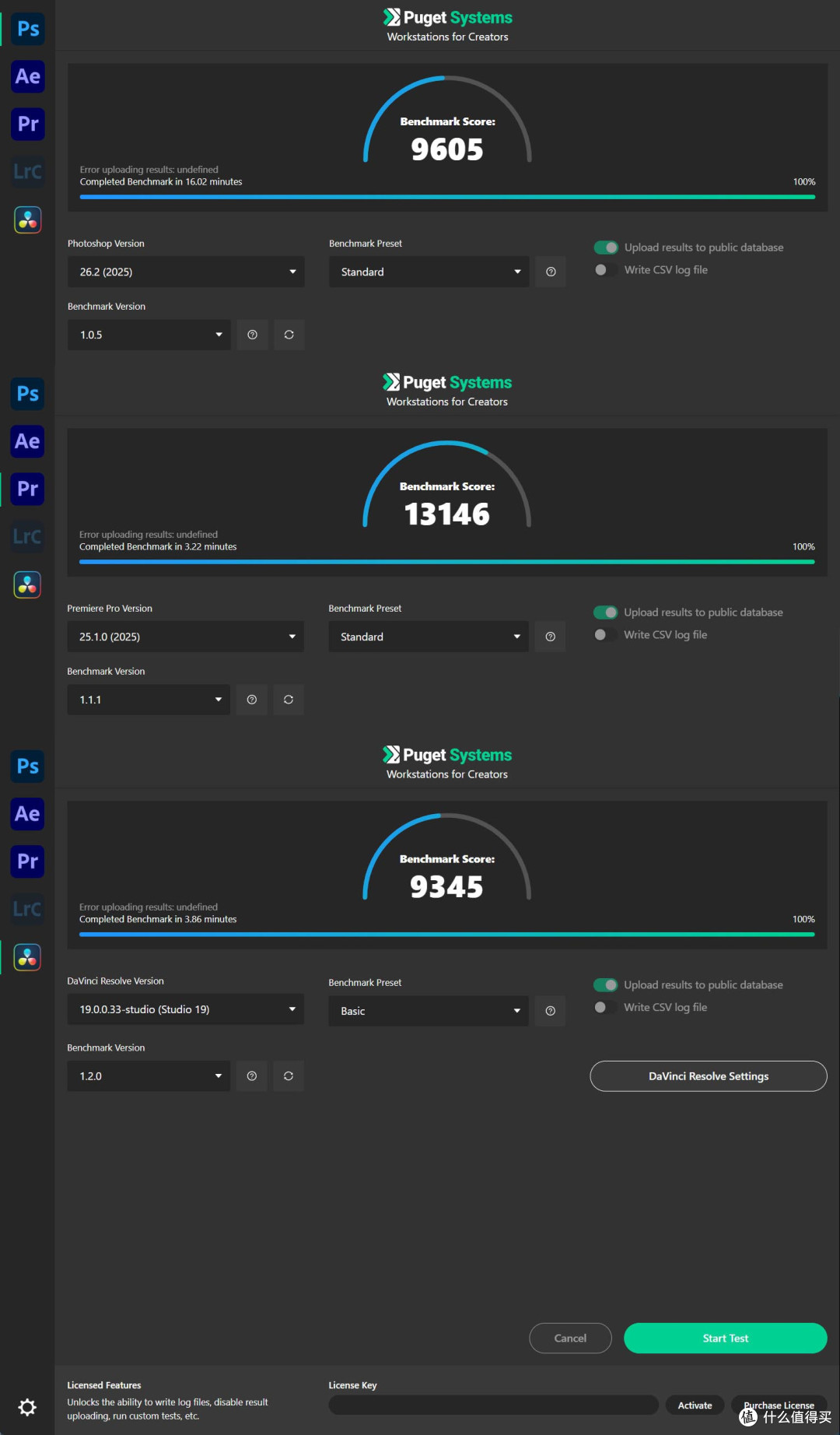Toggle upload results in Photoshop panel

tap(606, 247)
